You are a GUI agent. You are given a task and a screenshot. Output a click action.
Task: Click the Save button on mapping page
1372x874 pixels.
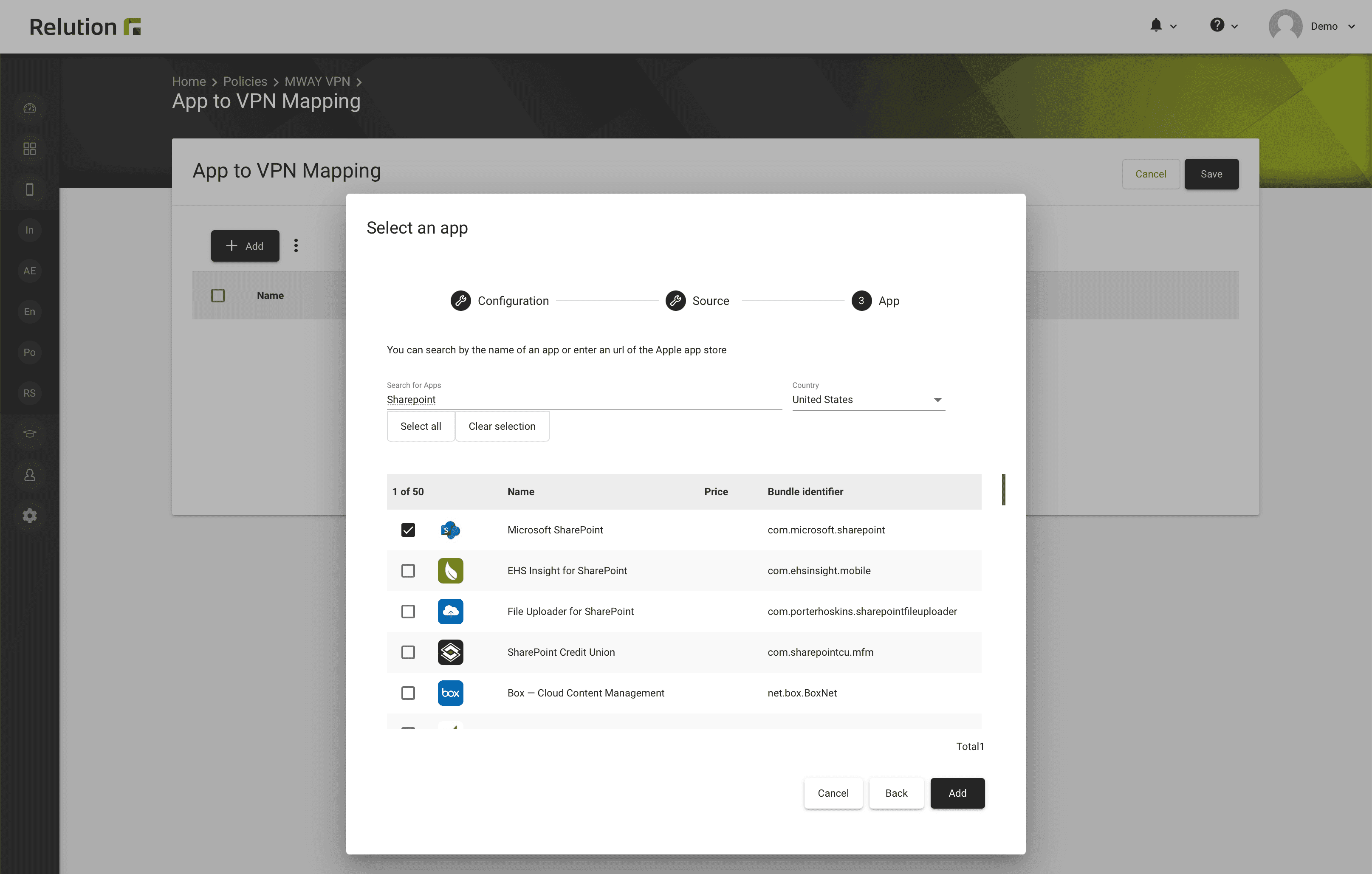pos(1211,174)
